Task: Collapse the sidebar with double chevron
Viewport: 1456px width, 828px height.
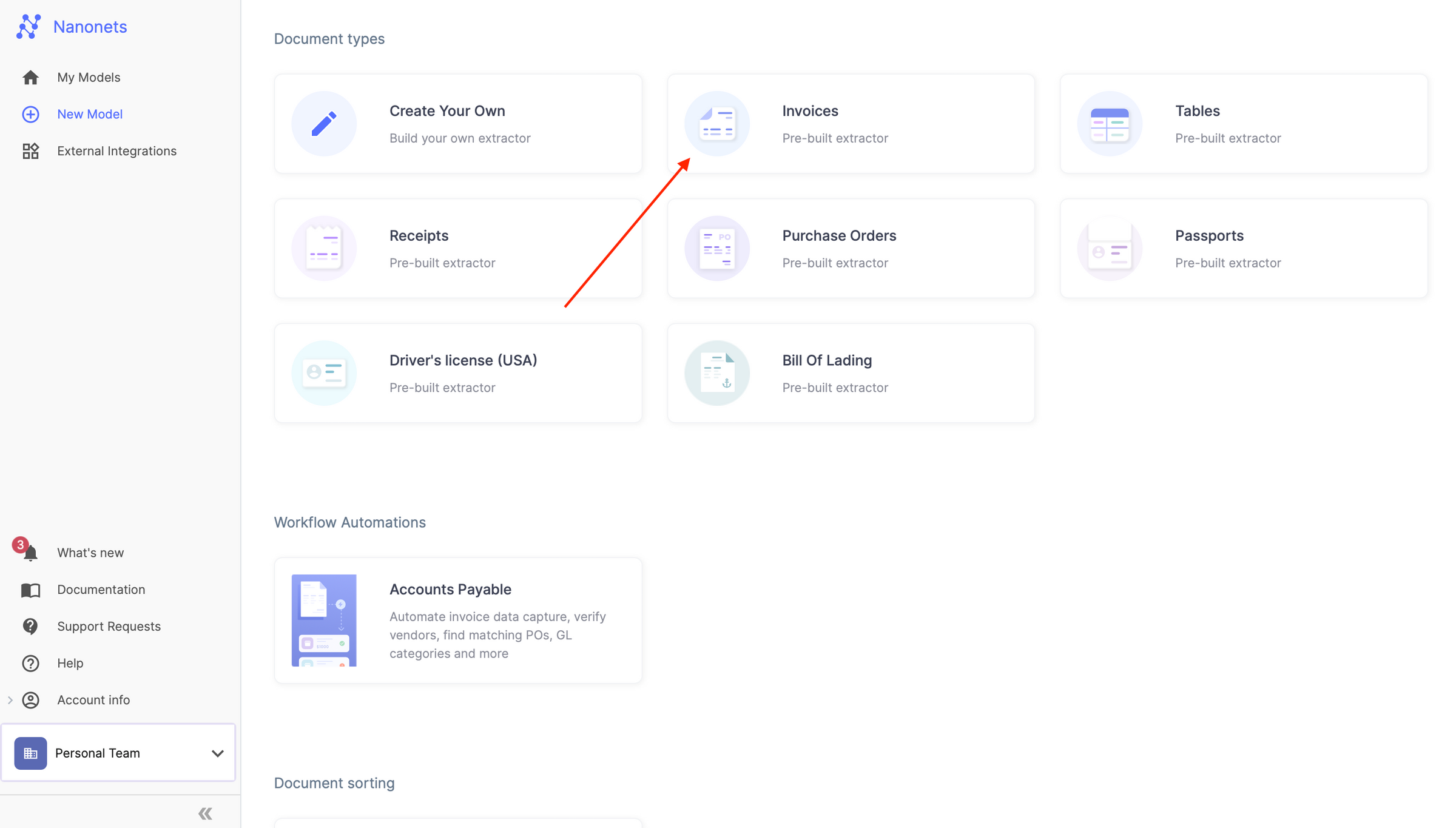Action: coord(205,813)
